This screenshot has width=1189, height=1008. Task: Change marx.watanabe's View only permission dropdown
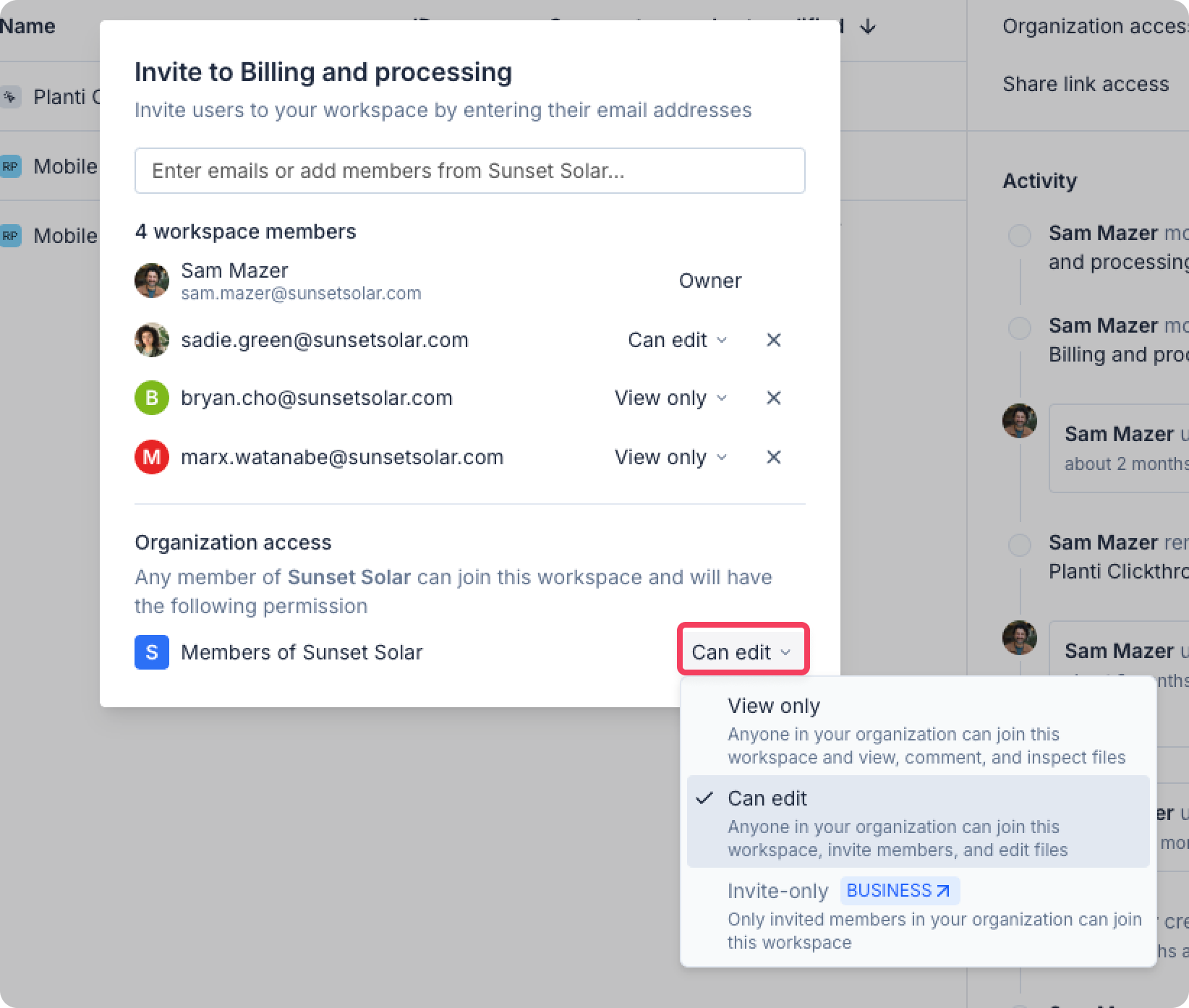[x=670, y=457]
